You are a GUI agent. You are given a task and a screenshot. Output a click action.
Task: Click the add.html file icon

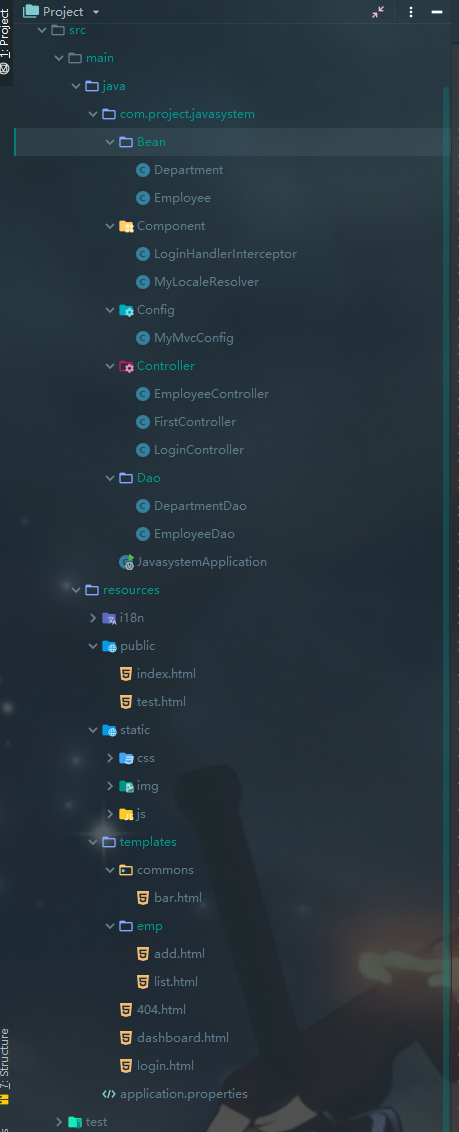pyautogui.click(x=143, y=954)
